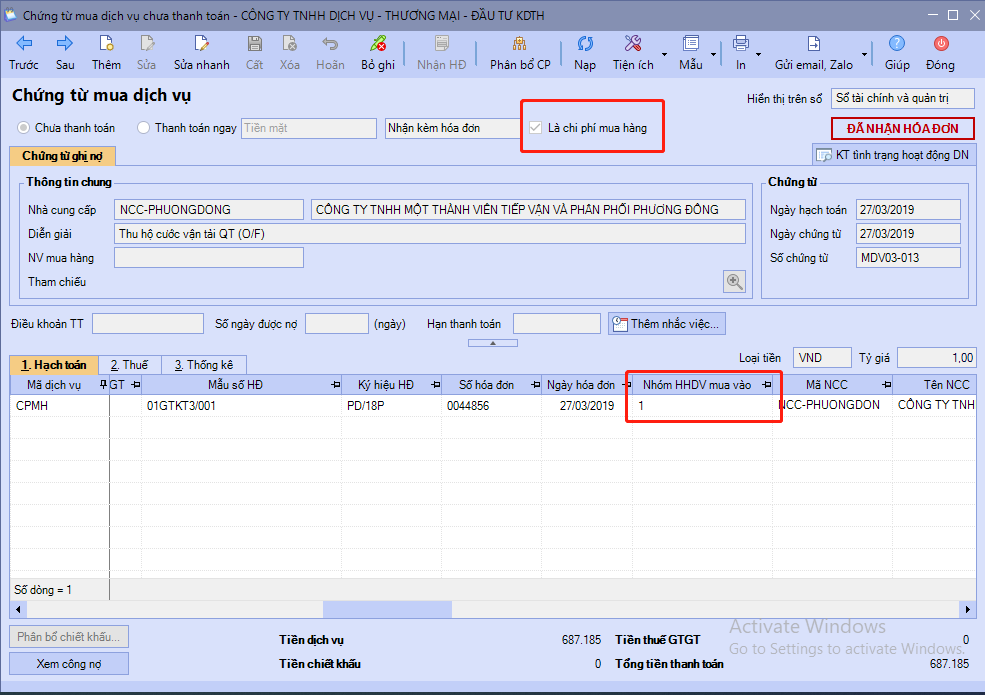Screen dimensions: 985x695
Task: Click the Cất save icon
Action: click(254, 44)
